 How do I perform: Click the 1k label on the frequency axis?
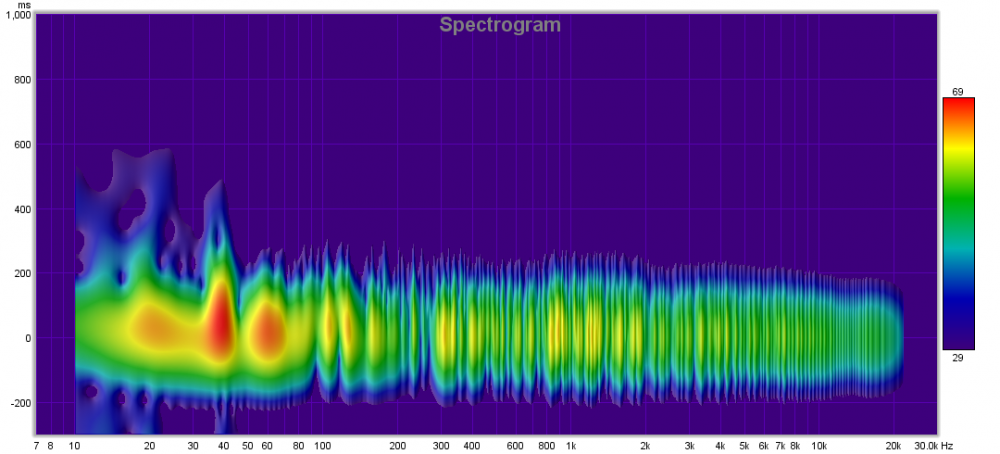pos(571,446)
